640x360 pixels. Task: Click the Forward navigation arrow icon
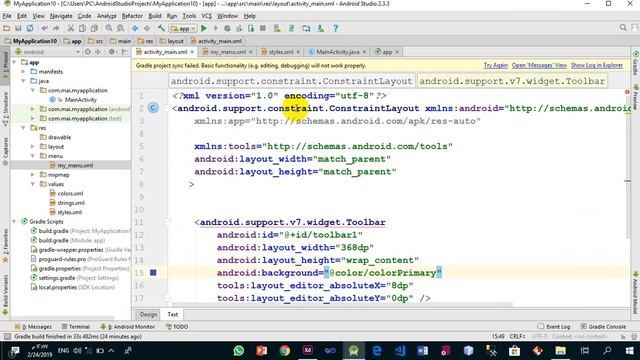click(x=147, y=28)
